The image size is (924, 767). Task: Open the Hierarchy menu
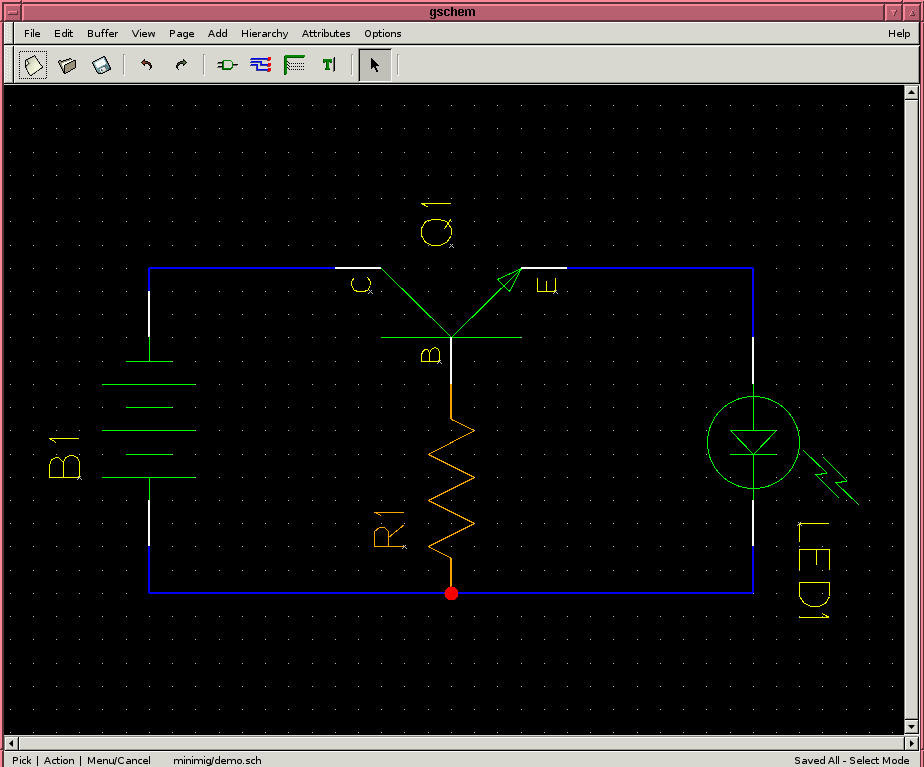coord(264,33)
